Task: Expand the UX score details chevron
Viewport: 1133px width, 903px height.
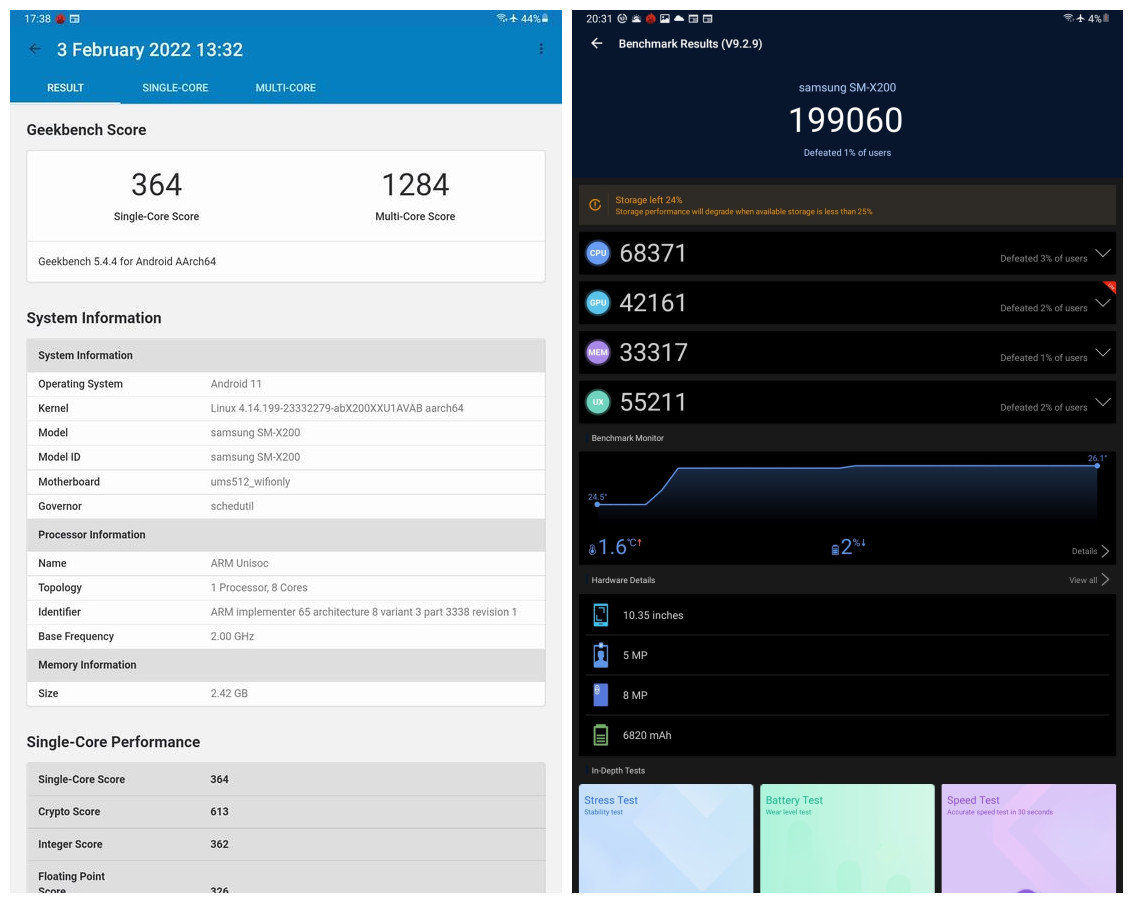Action: click(1102, 402)
